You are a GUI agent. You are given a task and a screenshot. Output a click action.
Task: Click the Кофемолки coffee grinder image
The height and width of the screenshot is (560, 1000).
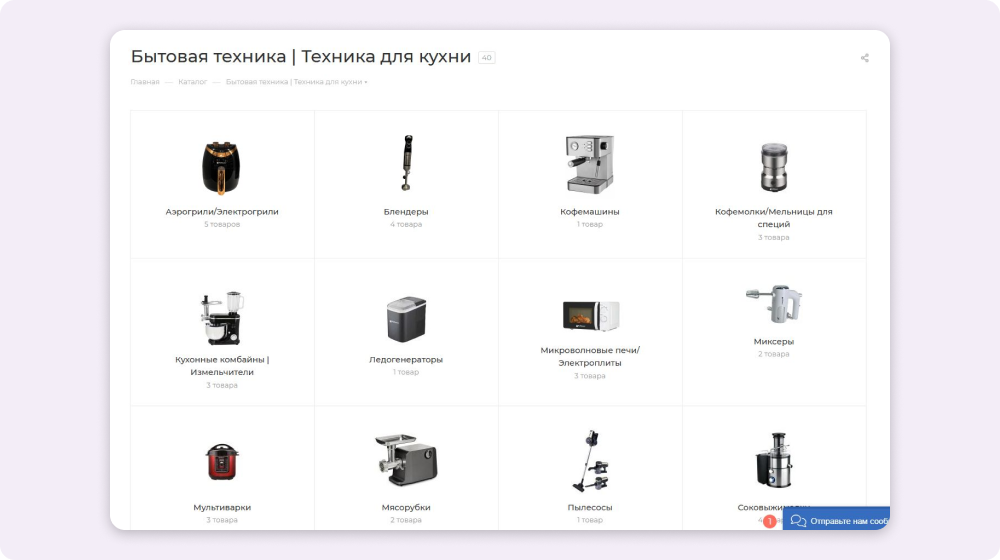(x=774, y=168)
